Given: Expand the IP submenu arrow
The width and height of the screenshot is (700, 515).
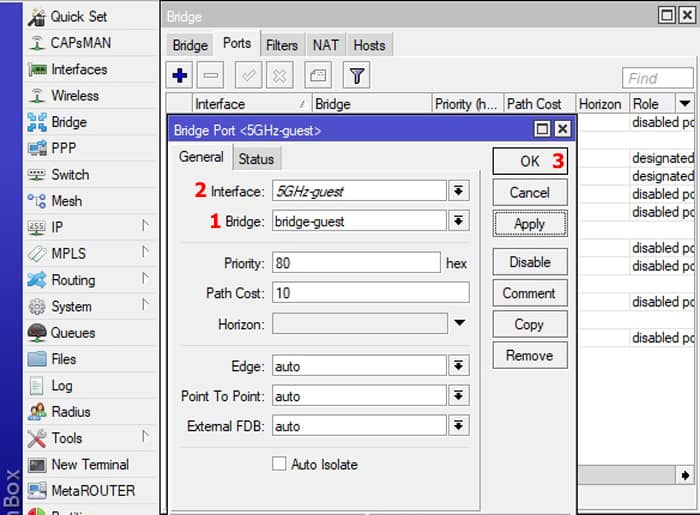Looking at the screenshot, I should pos(145,226).
